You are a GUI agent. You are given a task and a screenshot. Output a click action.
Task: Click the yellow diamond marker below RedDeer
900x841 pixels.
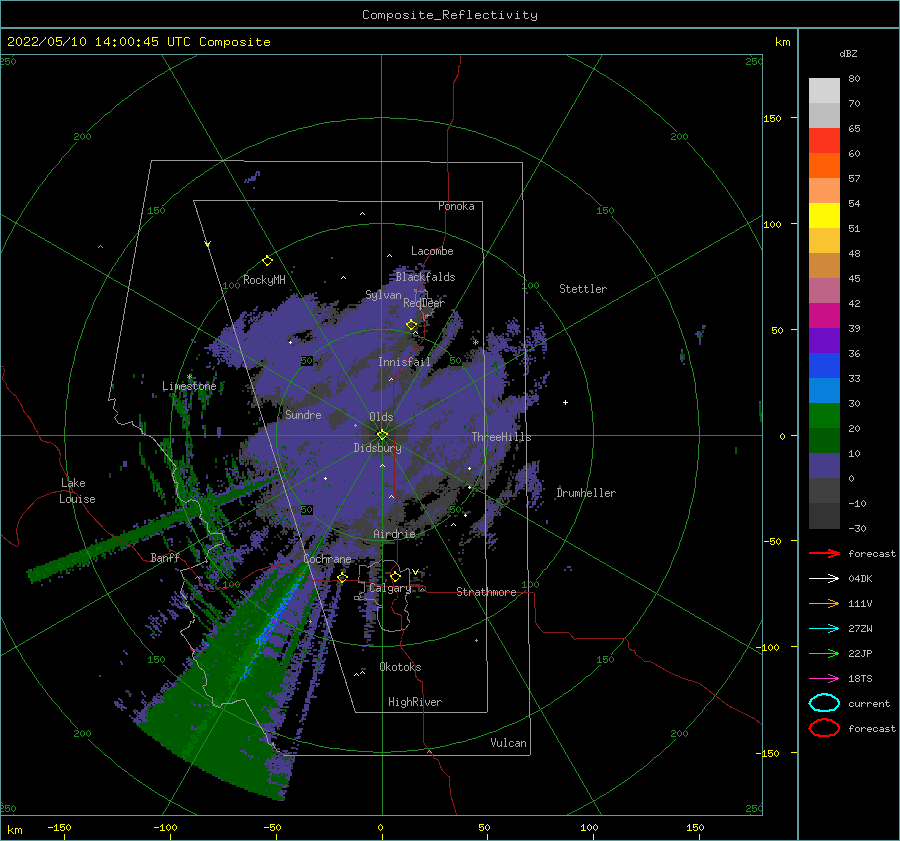pos(411,324)
